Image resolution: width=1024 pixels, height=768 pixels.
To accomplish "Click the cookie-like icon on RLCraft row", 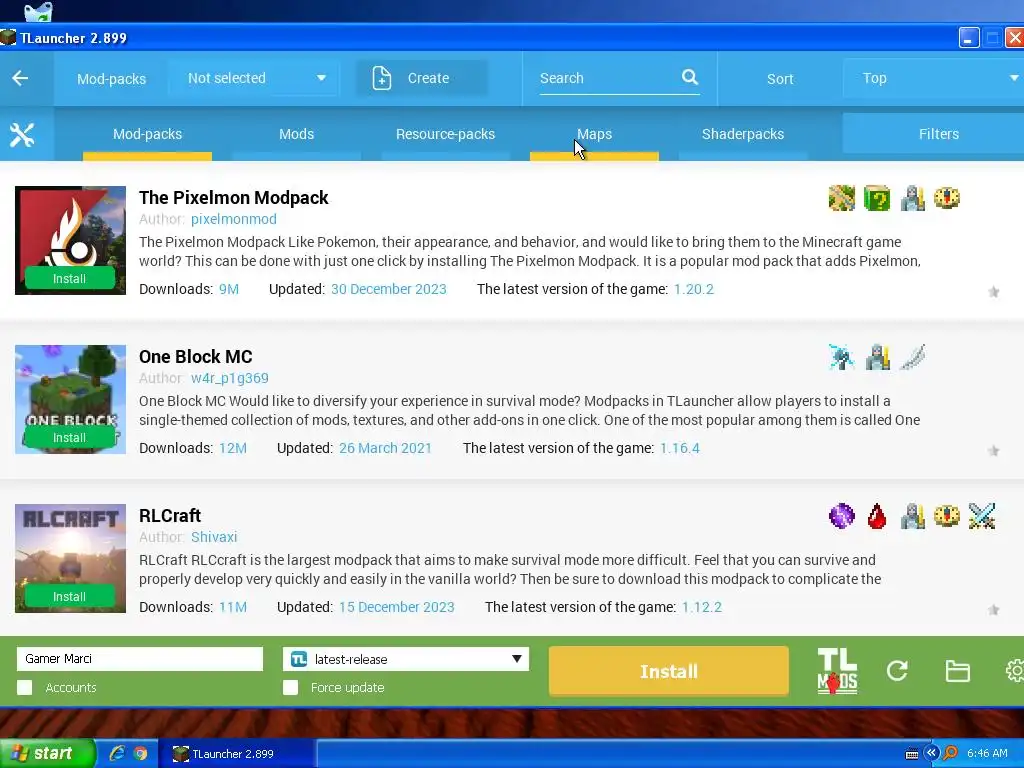I will coord(947,516).
